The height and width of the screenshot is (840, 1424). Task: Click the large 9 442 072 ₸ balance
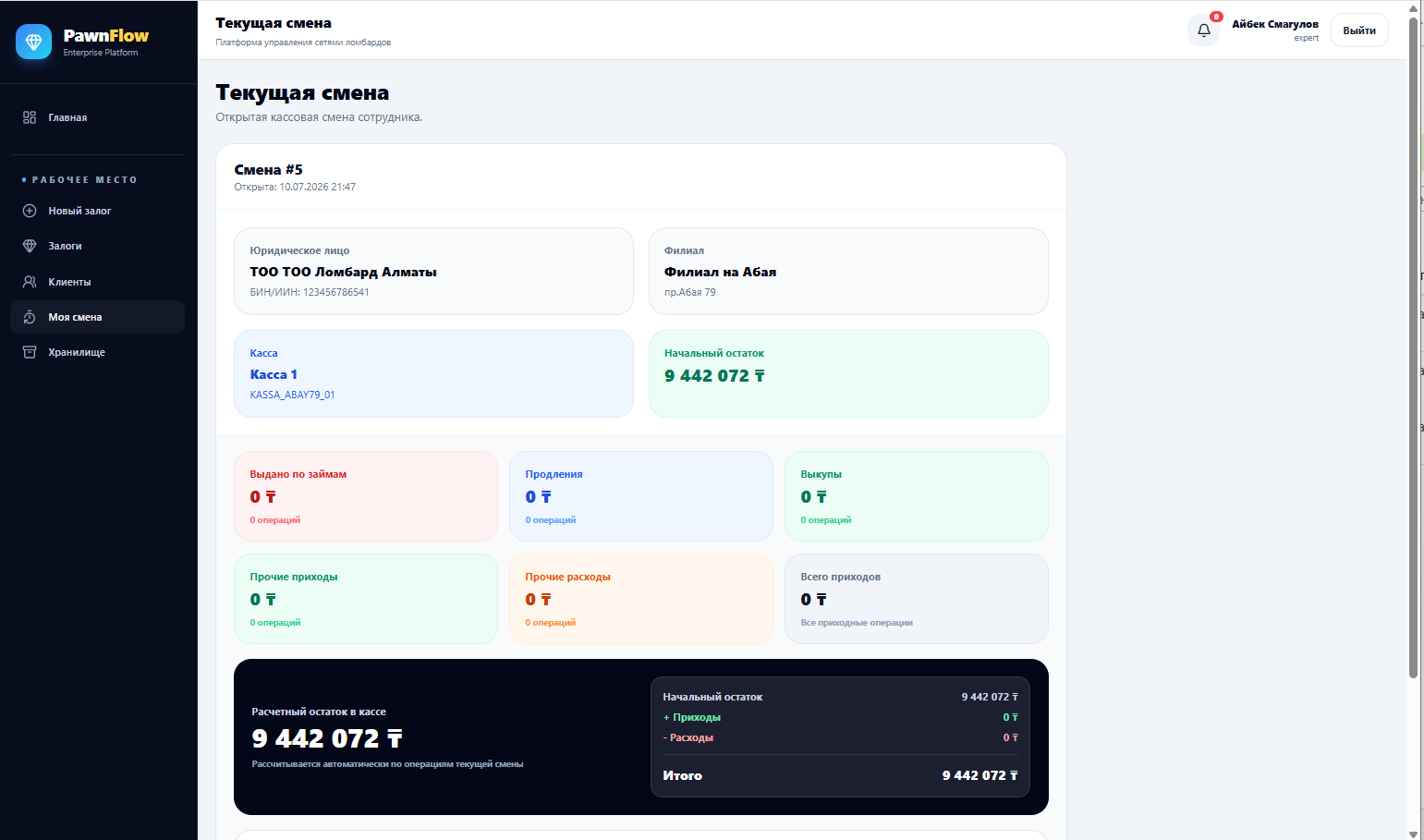point(327,738)
